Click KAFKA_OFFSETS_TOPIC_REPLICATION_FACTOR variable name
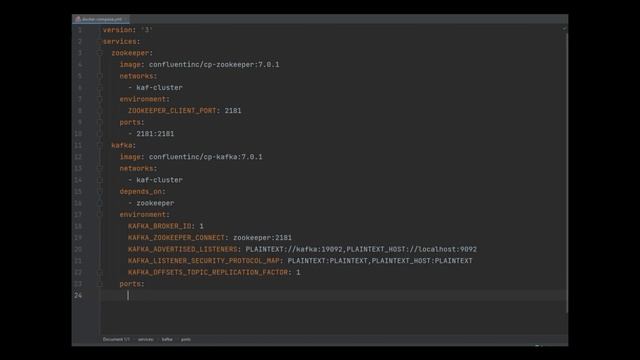 point(208,272)
